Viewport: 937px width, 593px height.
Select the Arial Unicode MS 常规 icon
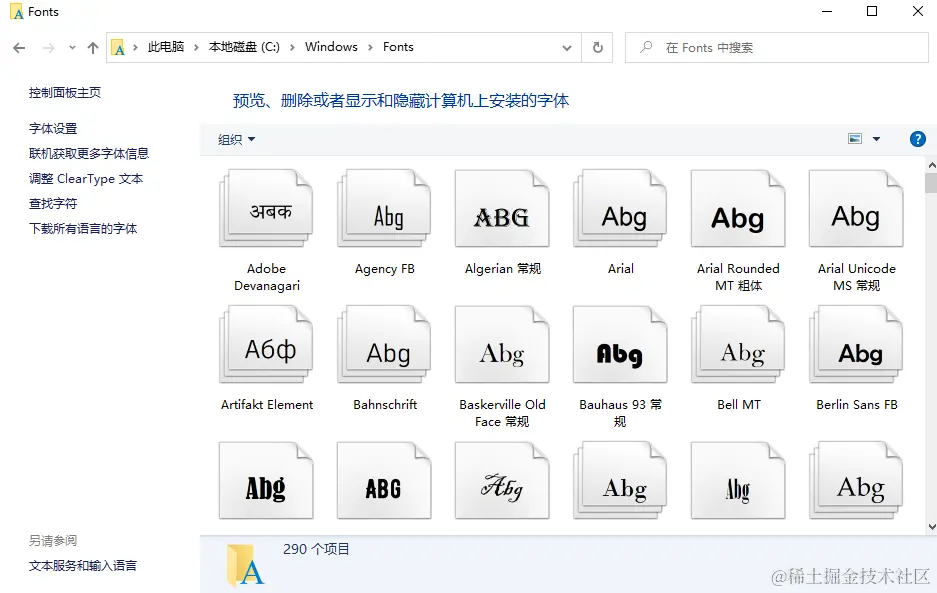[x=856, y=209]
